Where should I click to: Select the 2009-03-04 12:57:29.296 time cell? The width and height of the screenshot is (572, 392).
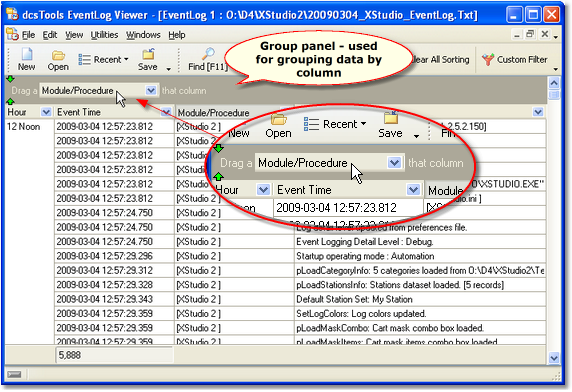point(114,256)
